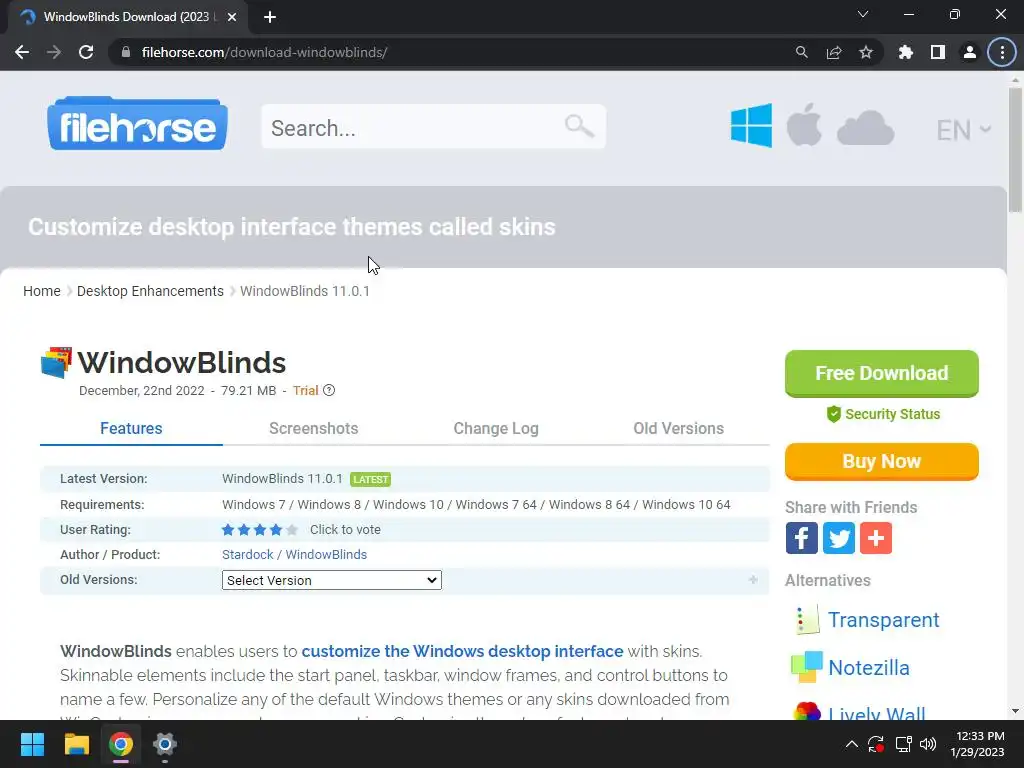Image resolution: width=1024 pixels, height=768 pixels.
Task: Reload the page with the refresh icon
Action: pyautogui.click(x=86, y=52)
